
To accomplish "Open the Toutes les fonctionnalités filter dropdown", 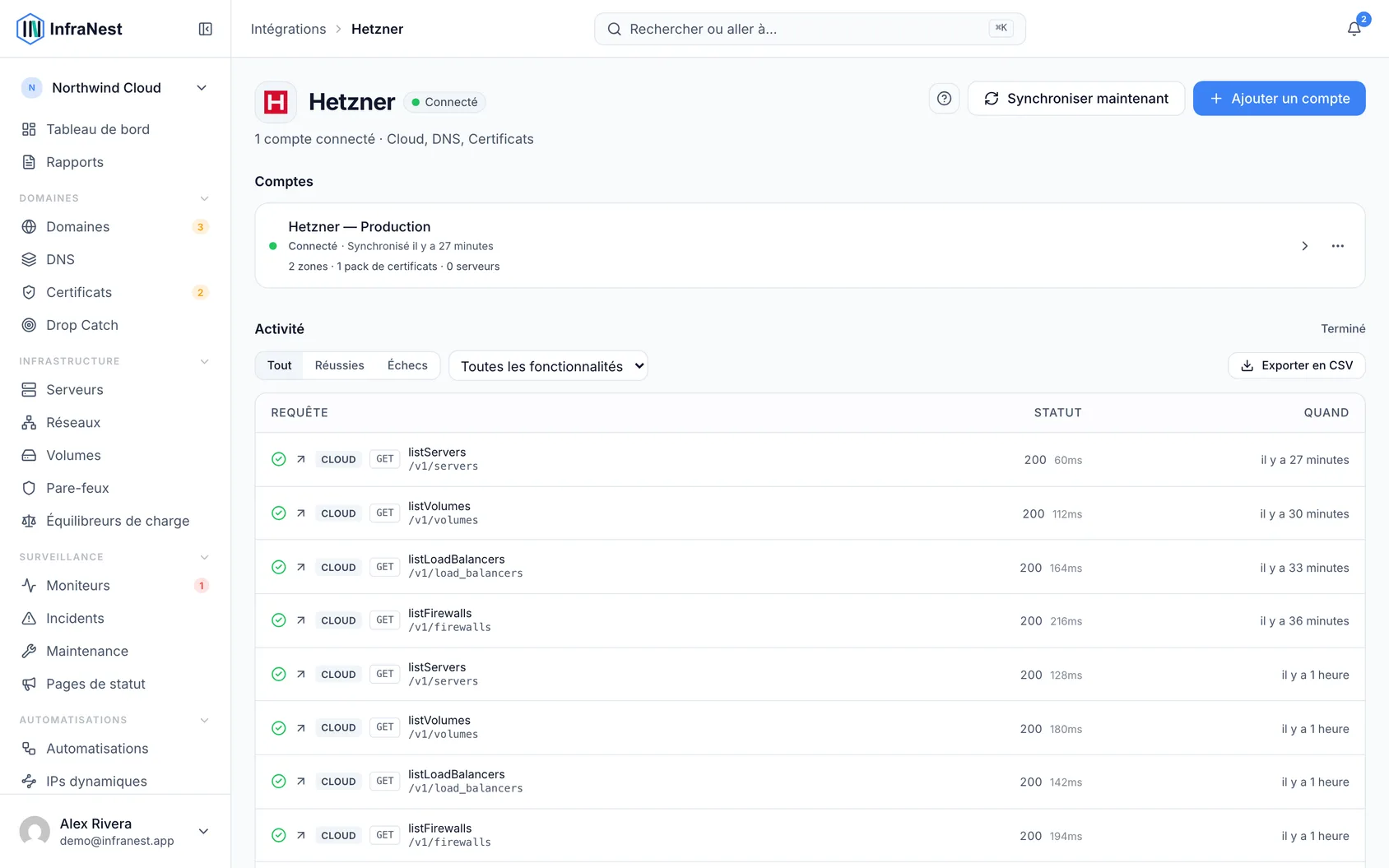I will pyautogui.click(x=548, y=366).
